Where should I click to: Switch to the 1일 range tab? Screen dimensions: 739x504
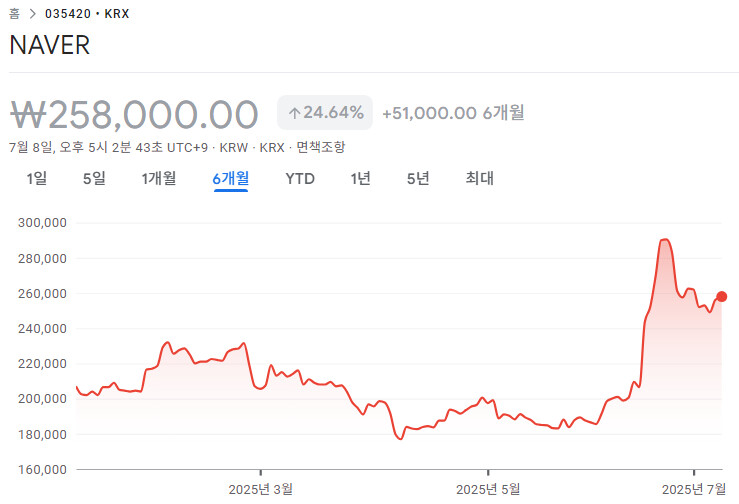36,179
